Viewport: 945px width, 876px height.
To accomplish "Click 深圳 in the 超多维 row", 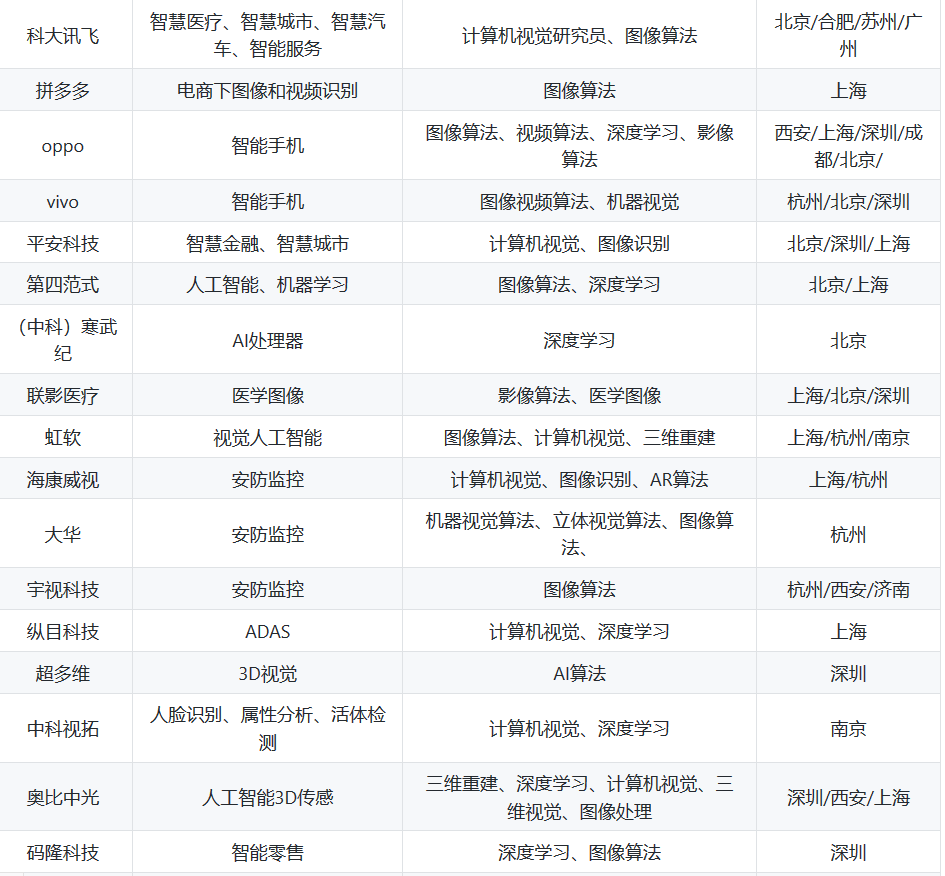I will 848,673.
